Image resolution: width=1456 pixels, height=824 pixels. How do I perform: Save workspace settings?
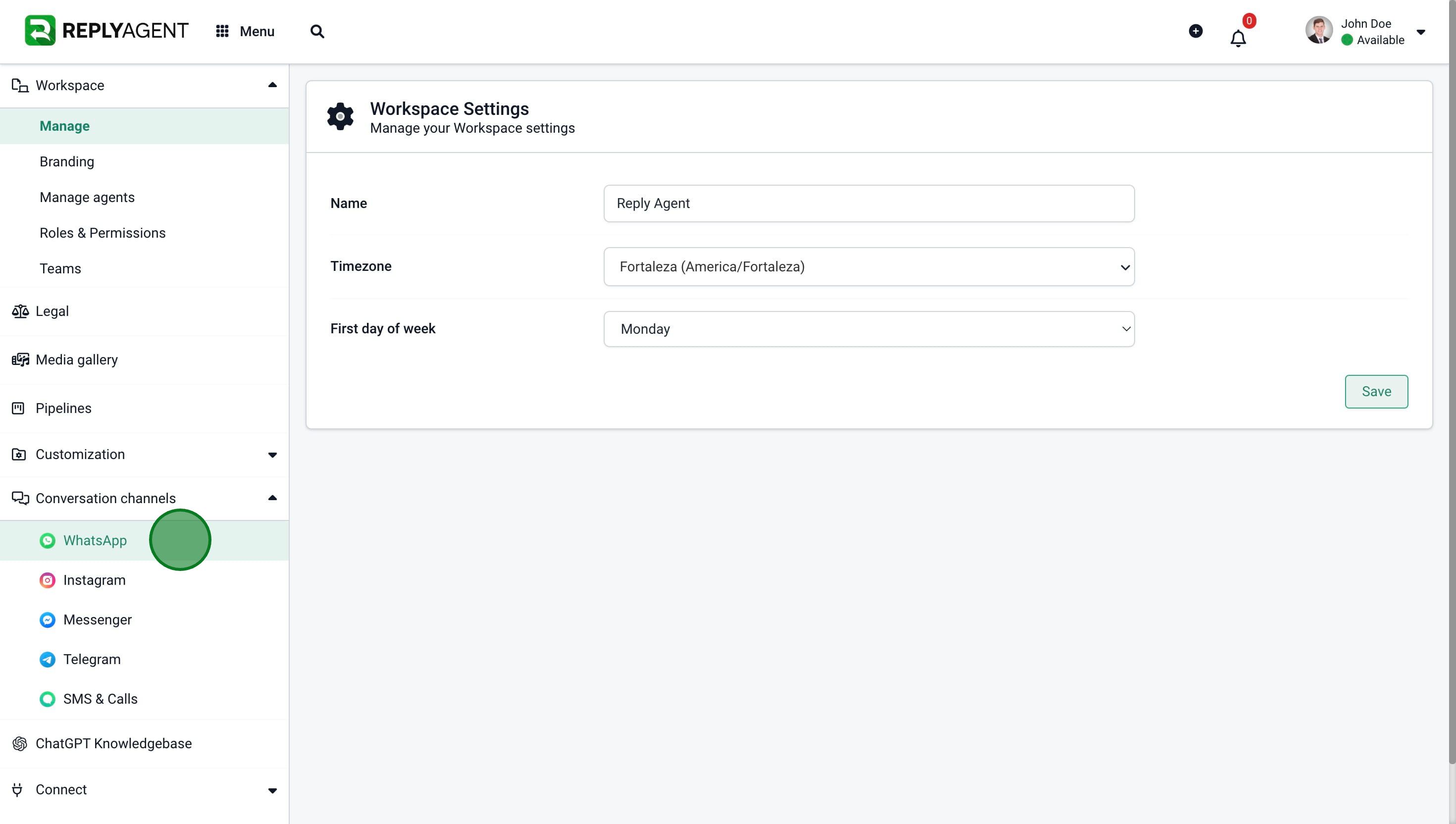point(1376,392)
